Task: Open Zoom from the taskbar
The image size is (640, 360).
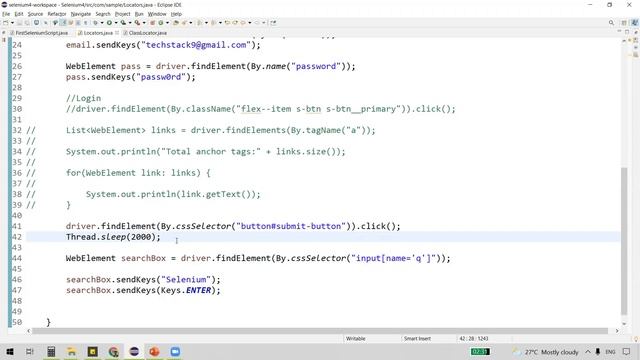Action: click(x=175, y=351)
